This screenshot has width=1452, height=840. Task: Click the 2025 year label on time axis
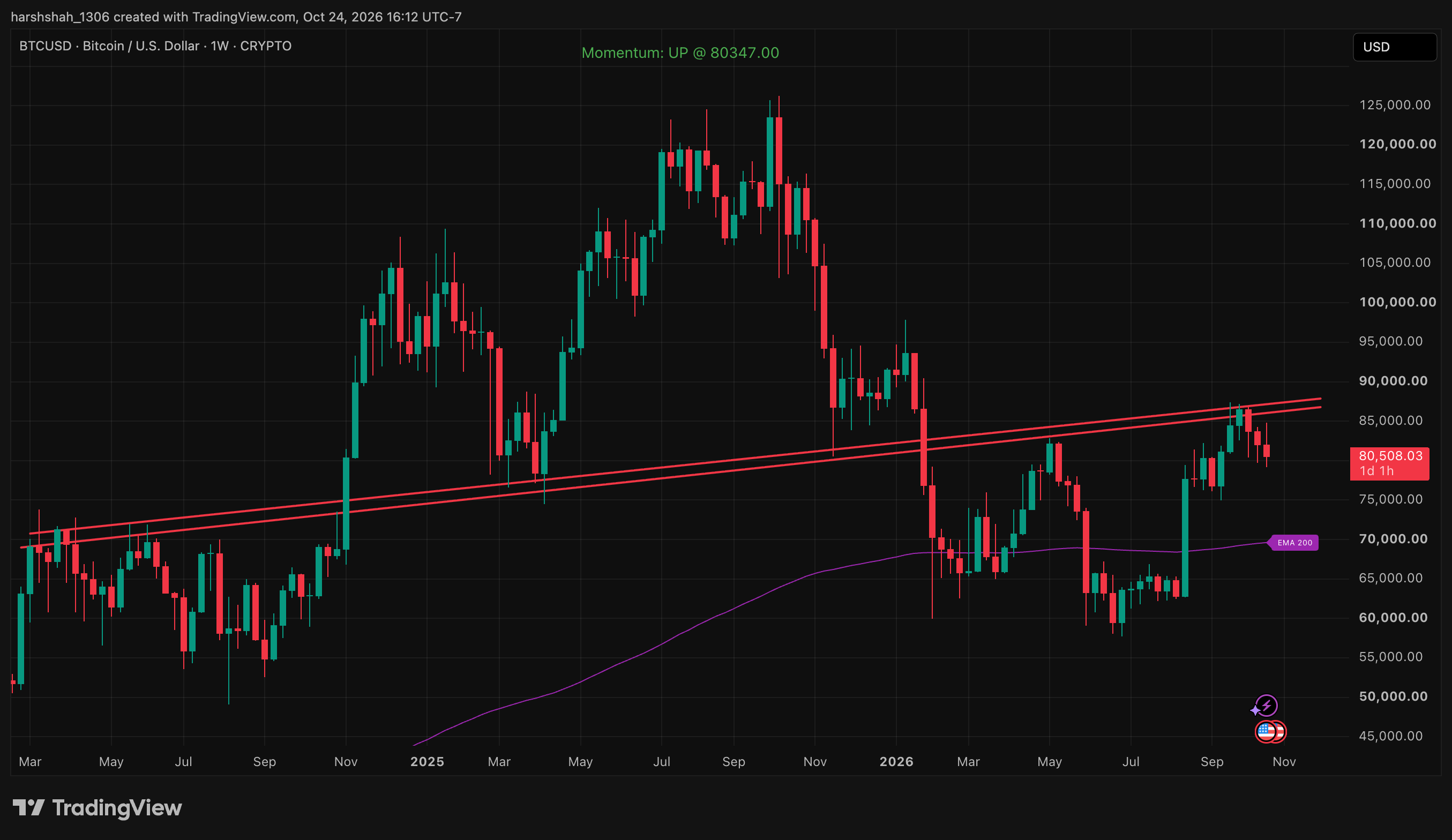[427, 762]
